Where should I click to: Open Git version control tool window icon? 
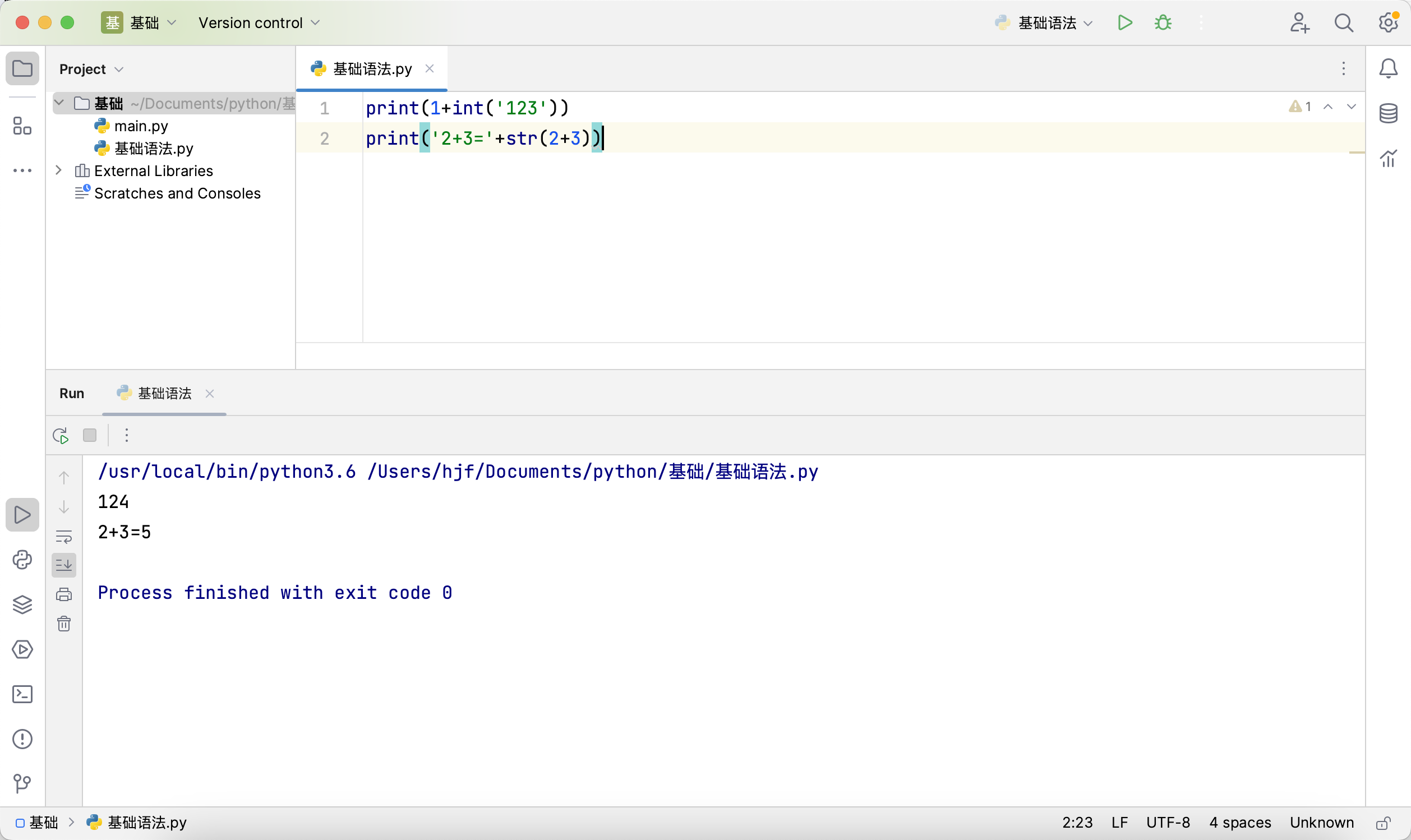pyautogui.click(x=22, y=783)
